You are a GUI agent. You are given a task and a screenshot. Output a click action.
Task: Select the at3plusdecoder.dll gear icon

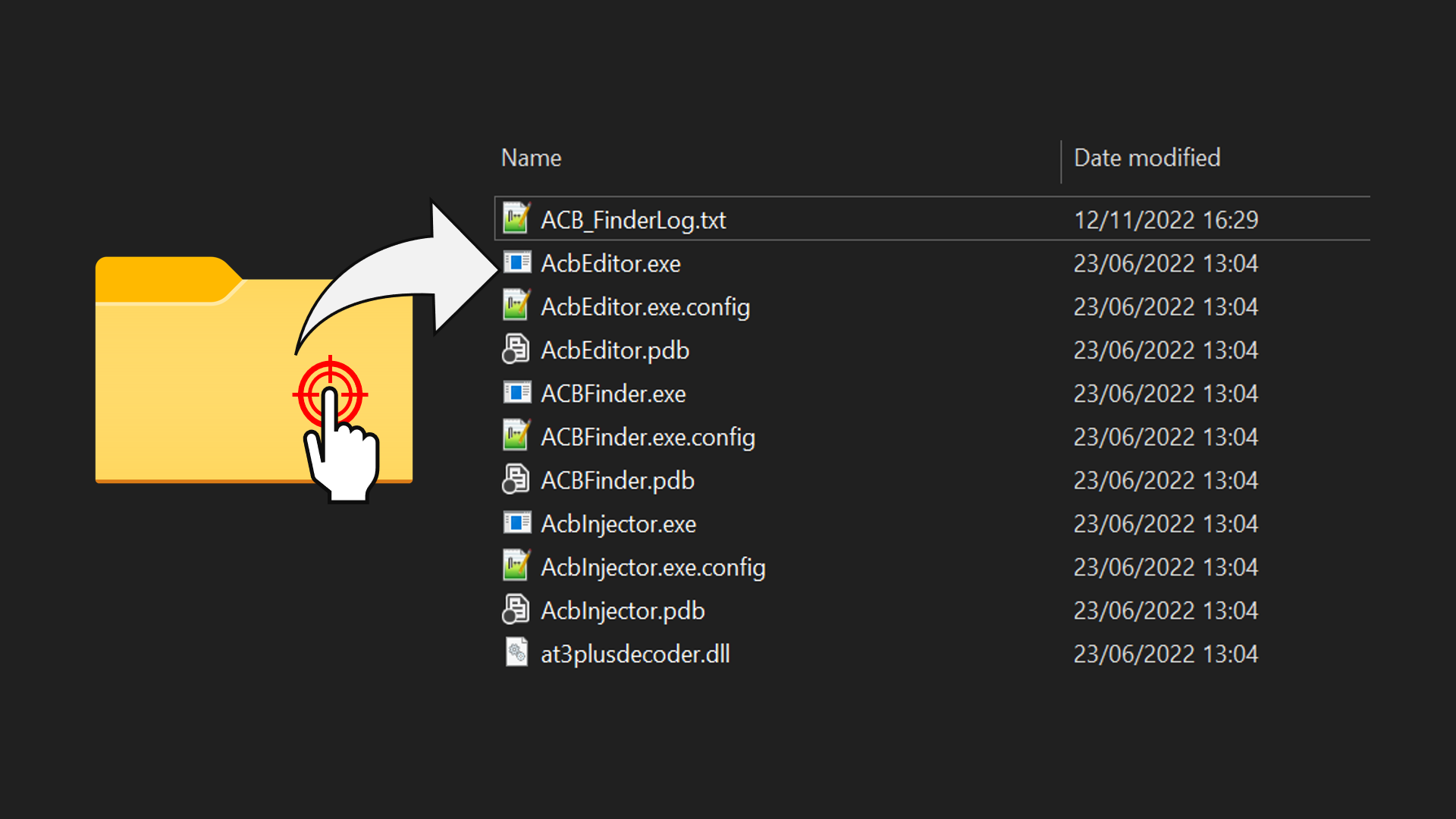coord(516,653)
